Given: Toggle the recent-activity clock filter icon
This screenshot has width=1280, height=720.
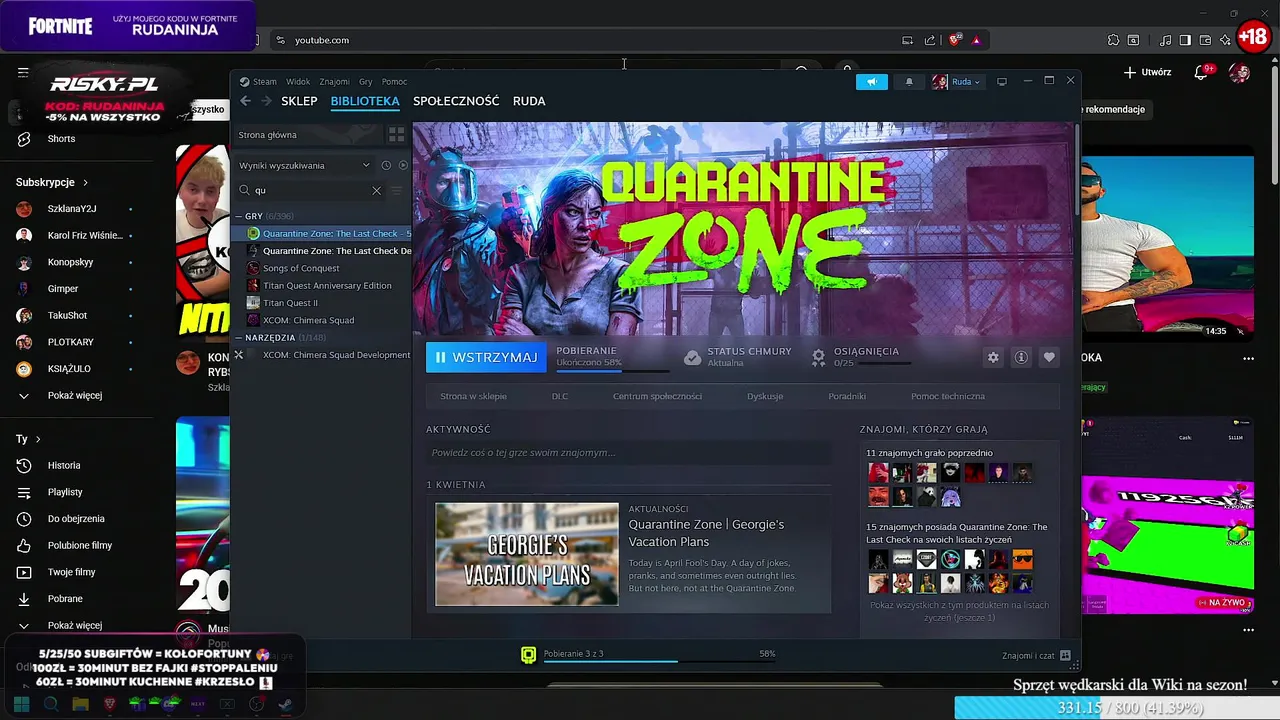Looking at the screenshot, I should pyautogui.click(x=386, y=165).
